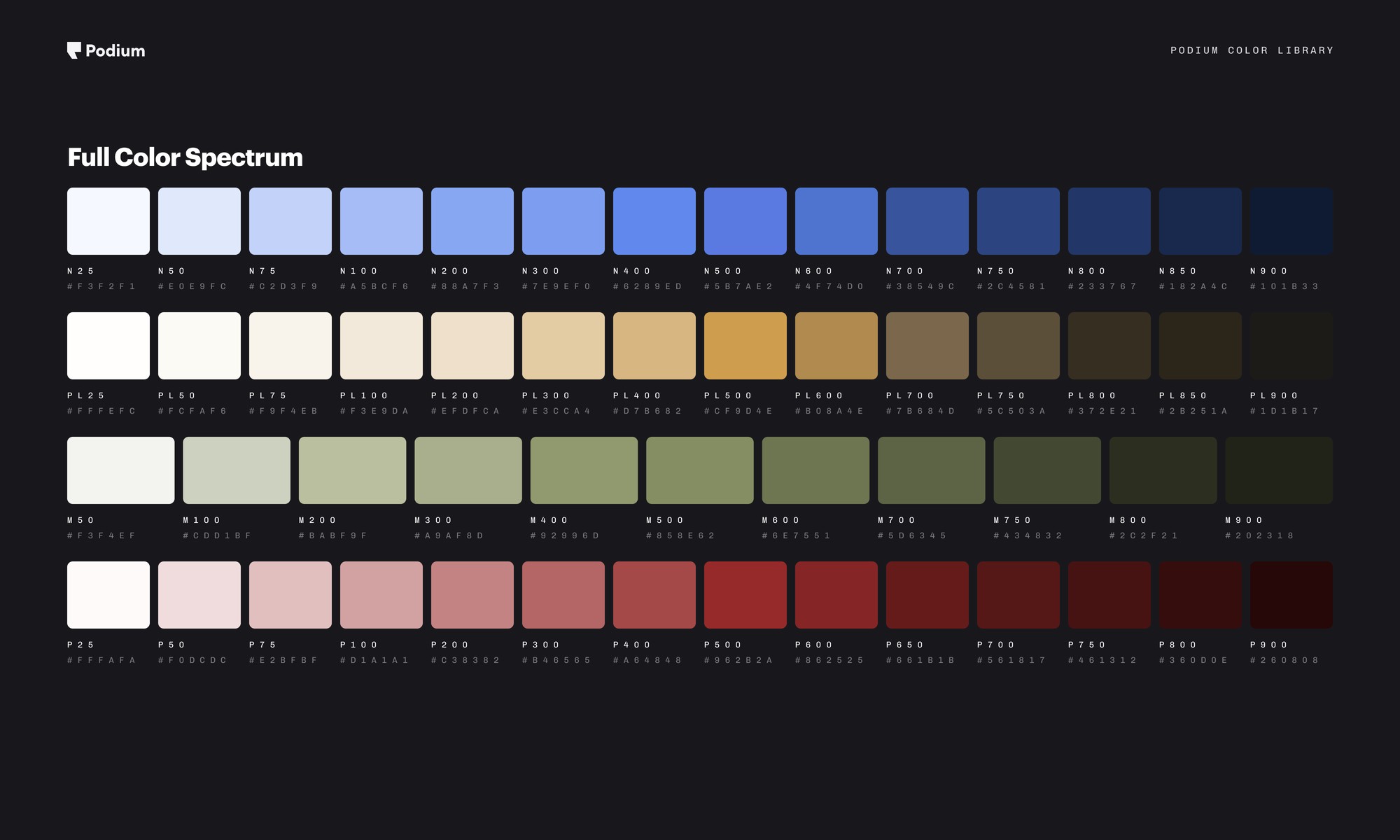Choose the N400 swatch
Screen dimensions: 1400x840
[654, 221]
